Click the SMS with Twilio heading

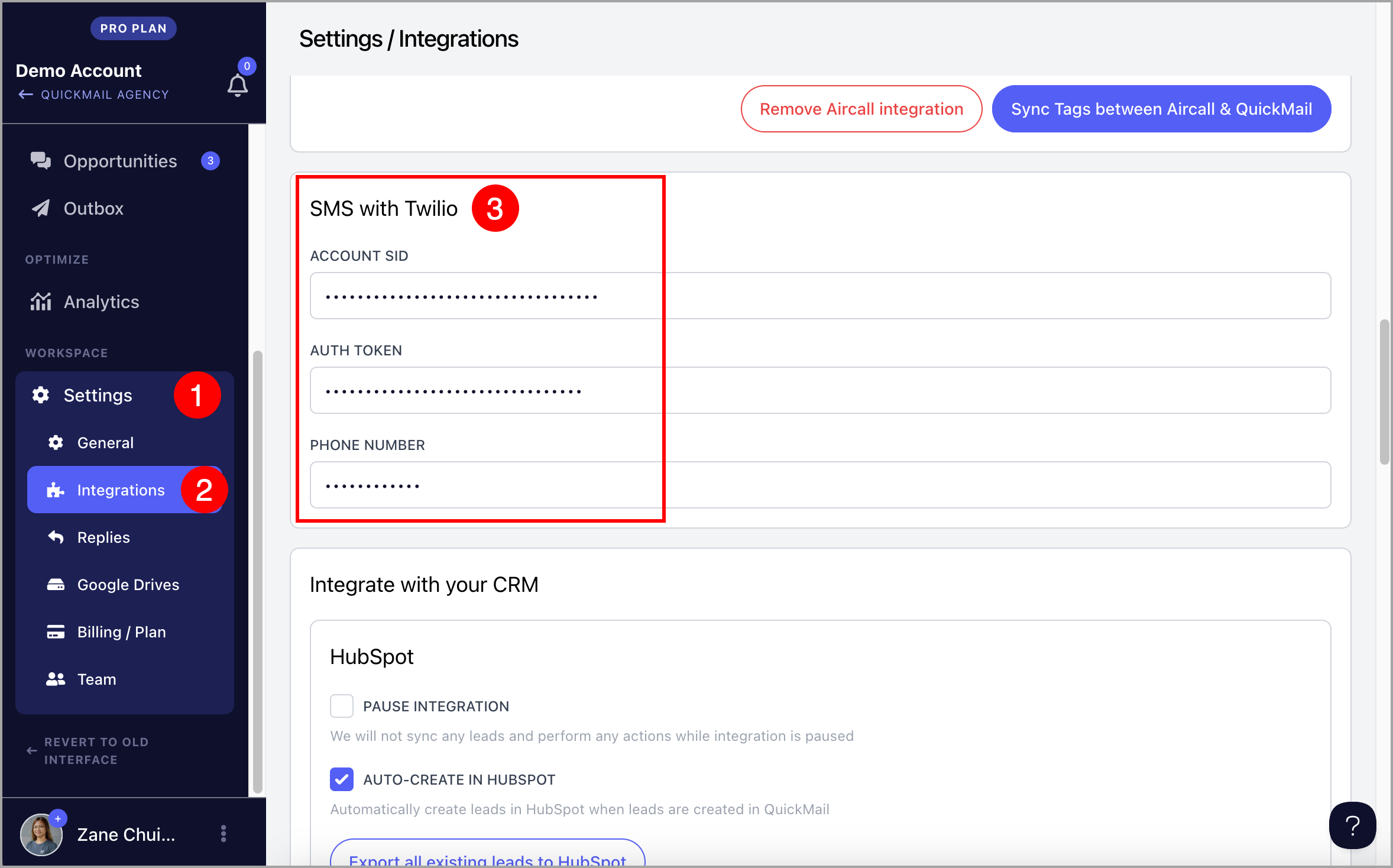pos(384,209)
